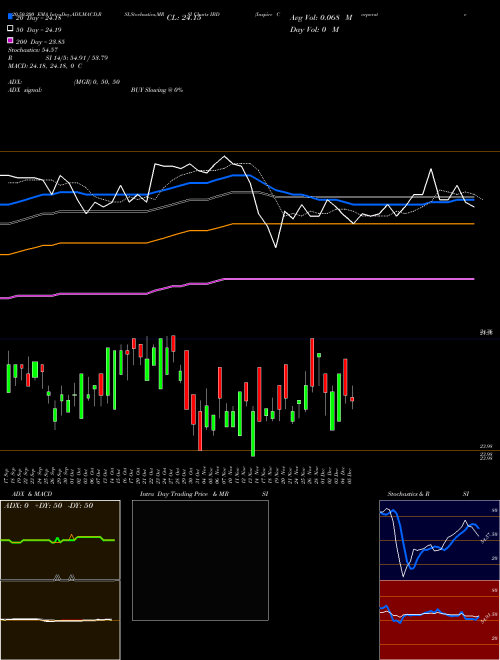Click the 'Intra Day Trading Price & MR' title

click(184, 494)
